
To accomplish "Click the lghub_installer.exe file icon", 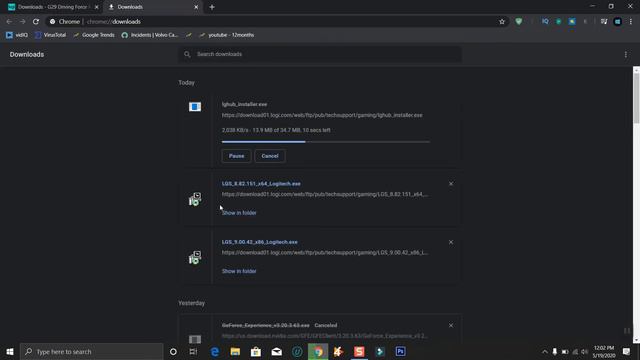I will (195, 107).
